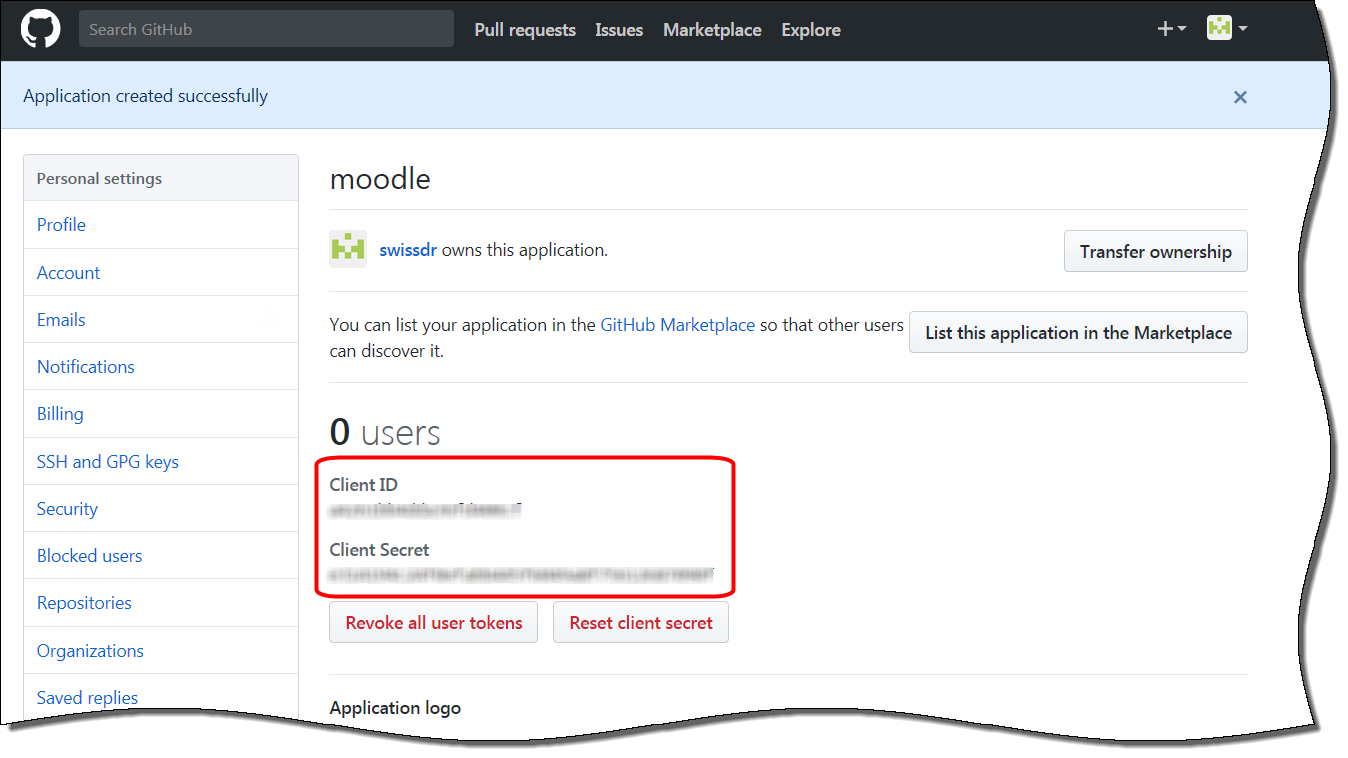Click the Personal settings sidebar header
The height and width of the screenshot is (758, 1348).
[x=99, y=178]
